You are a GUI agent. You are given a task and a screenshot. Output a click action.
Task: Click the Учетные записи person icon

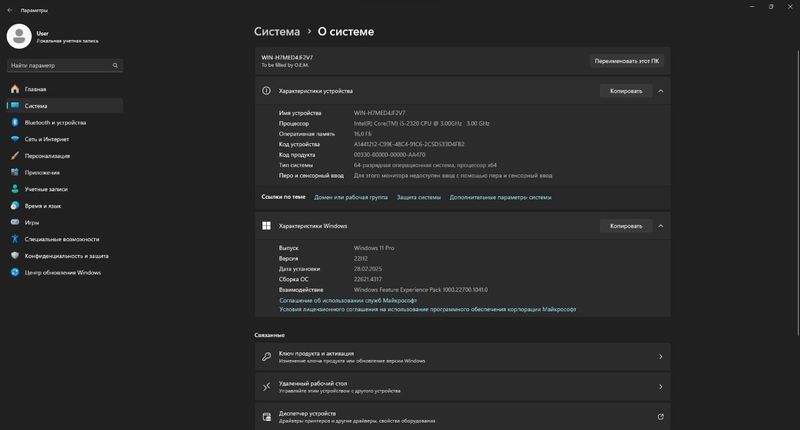click(15, 189)
